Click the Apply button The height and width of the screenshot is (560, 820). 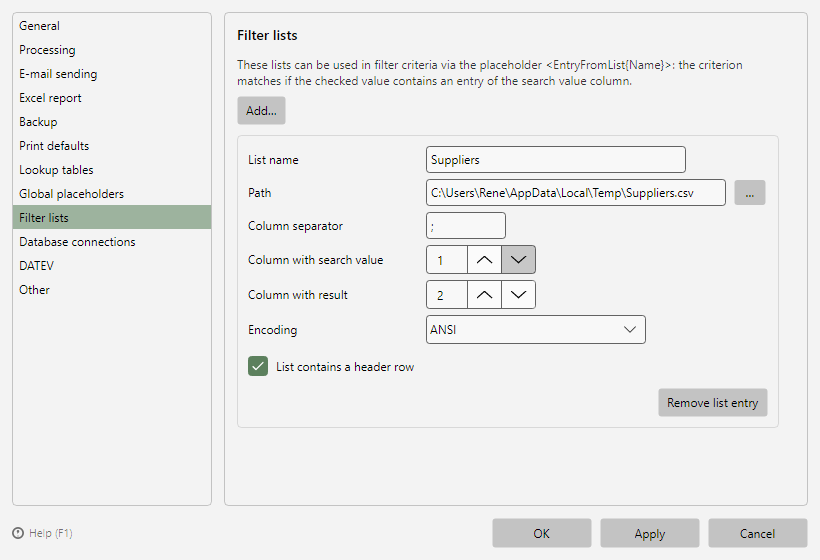pyautogui.click(x=650, y=533)
